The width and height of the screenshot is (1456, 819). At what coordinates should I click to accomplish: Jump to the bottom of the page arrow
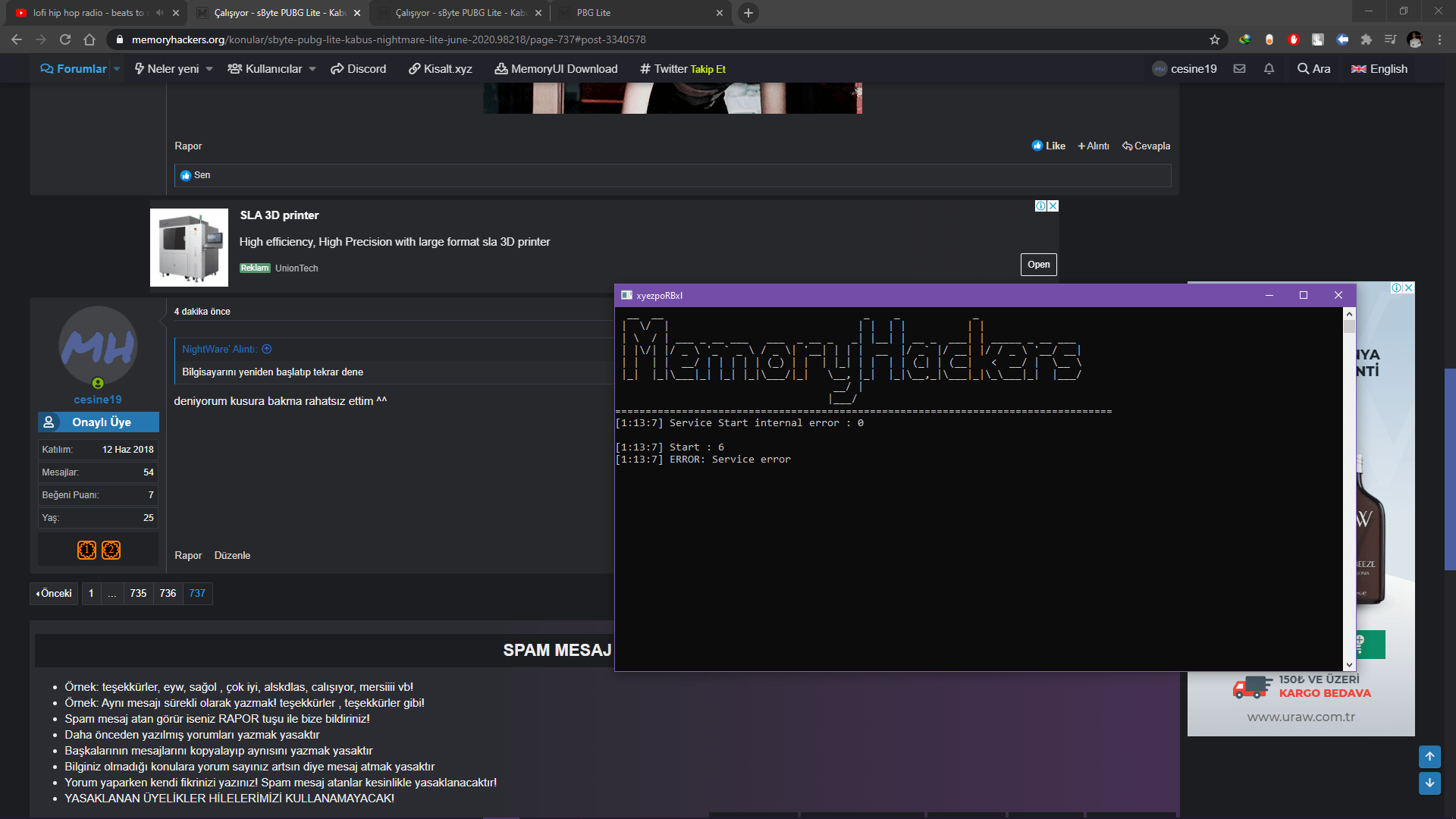tap(1429, 783)
